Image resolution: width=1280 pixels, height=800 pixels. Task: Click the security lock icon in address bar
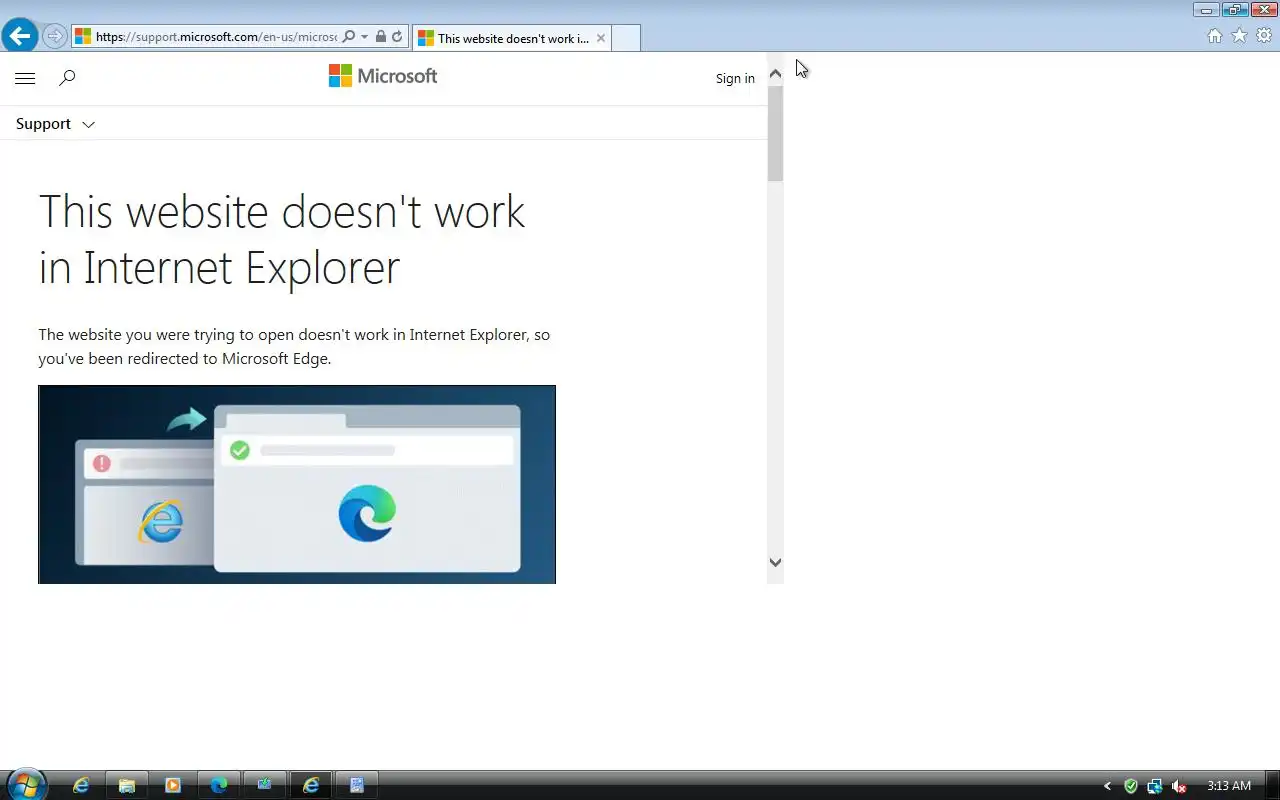[381, 37]
